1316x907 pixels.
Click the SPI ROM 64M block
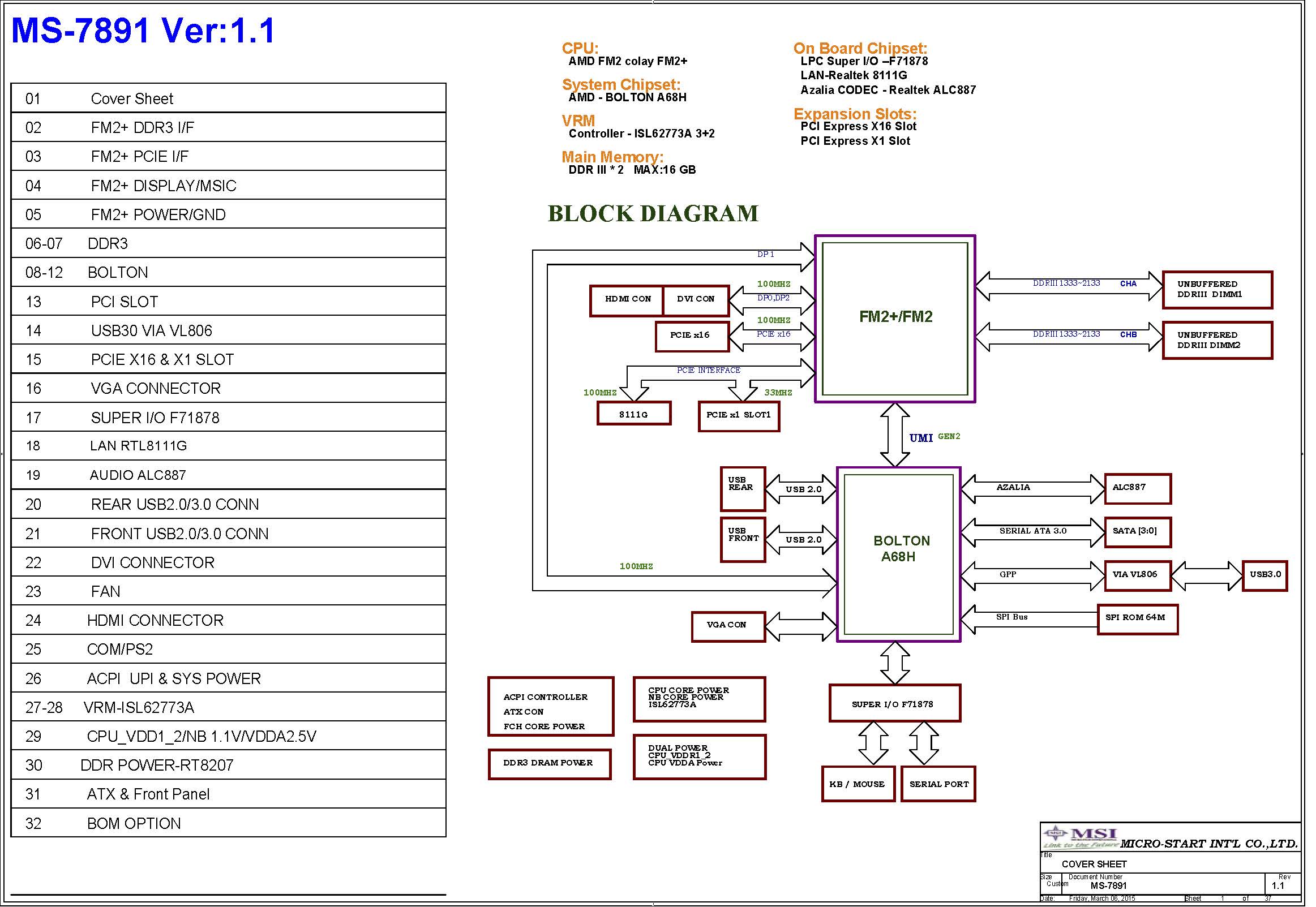1138,620
